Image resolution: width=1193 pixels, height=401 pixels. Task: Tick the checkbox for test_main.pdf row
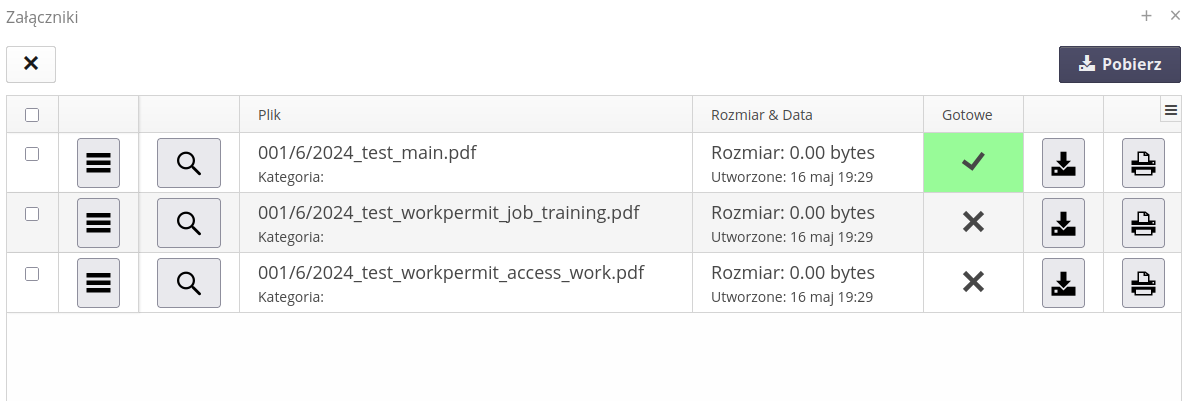pos(32,154)
